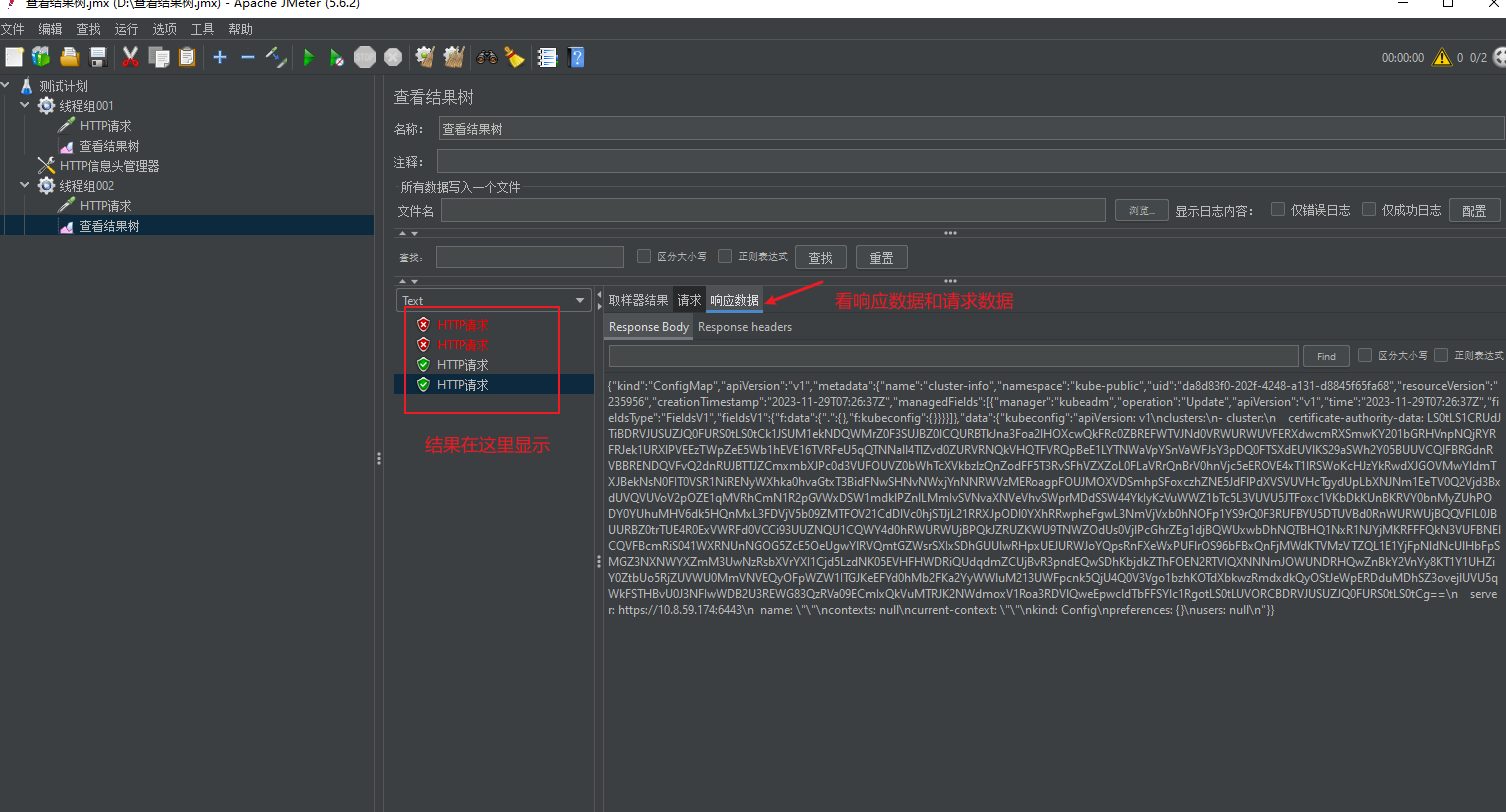Switch to the Response headers tab
1506x812 pixels.
tap(745, 327)
